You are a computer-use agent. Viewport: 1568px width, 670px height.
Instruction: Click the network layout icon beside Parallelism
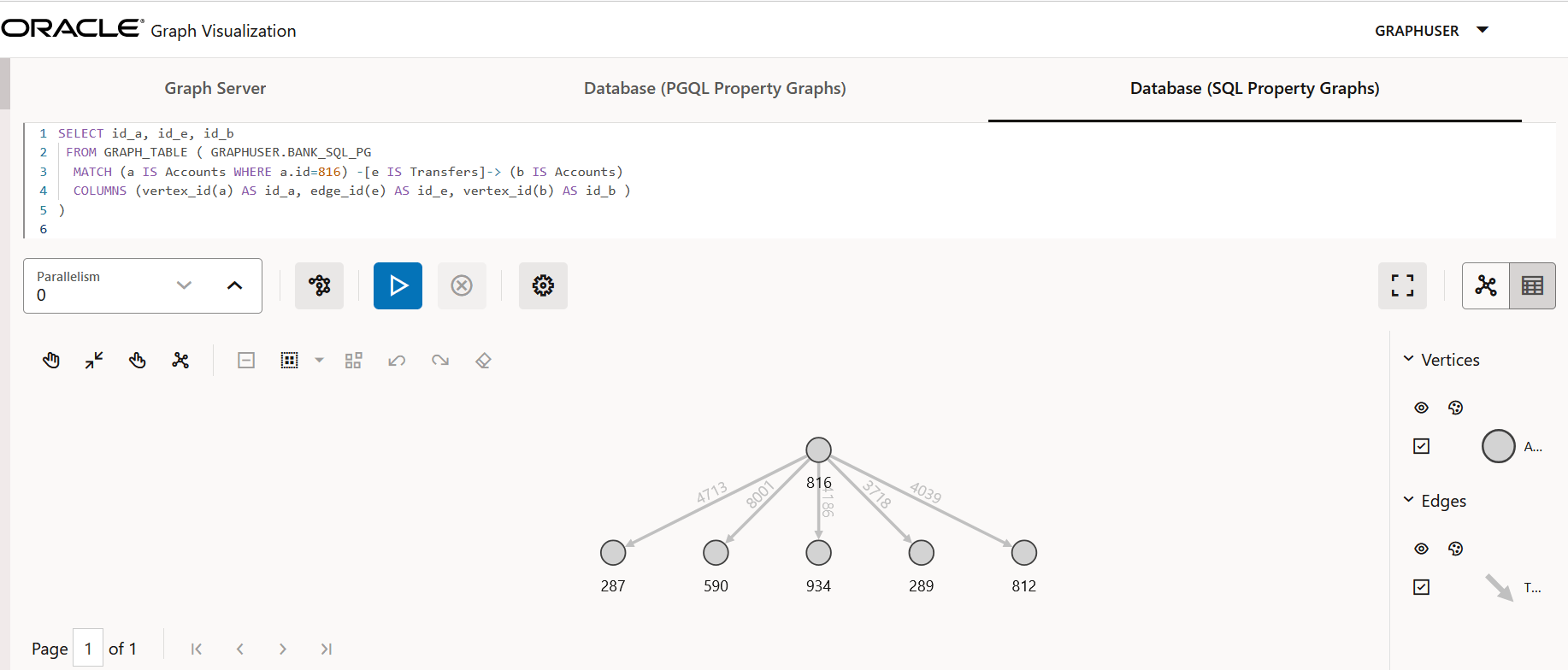[x=319, y=285]
